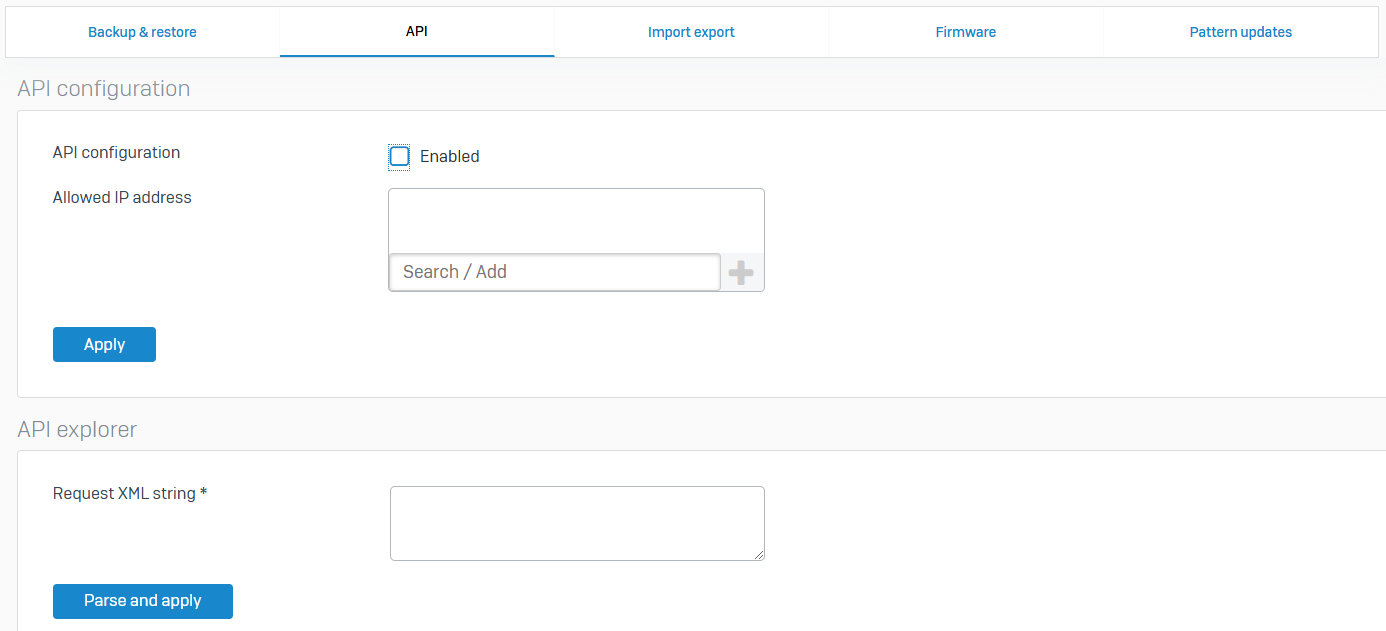1386x631 pixels.
Task: Select the API tab
Action: [417, 32]
